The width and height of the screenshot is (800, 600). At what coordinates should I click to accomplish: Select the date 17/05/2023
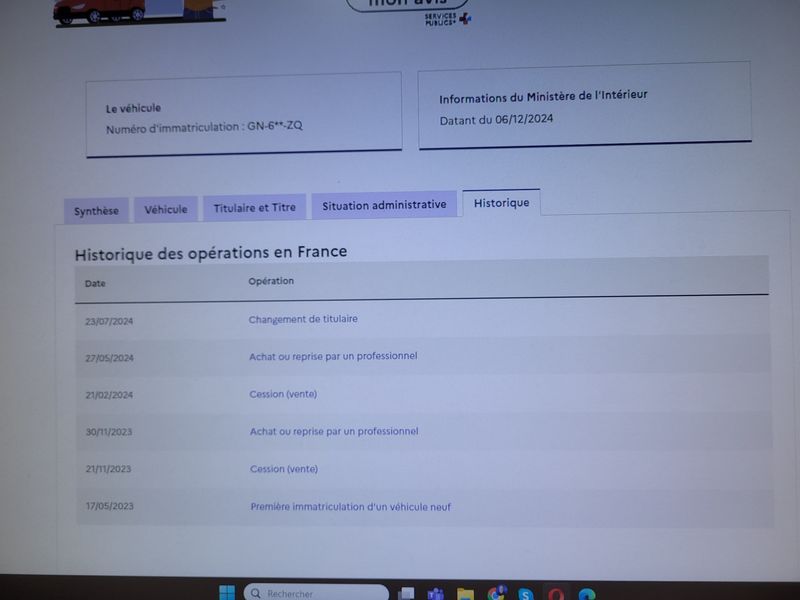coord(110,506)
